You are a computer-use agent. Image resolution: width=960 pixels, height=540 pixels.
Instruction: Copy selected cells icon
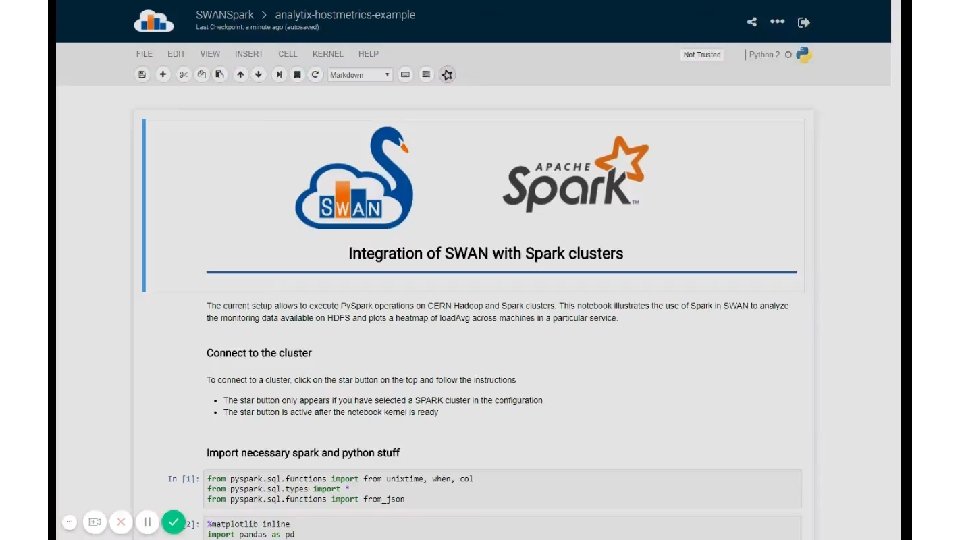coord(201,75)
